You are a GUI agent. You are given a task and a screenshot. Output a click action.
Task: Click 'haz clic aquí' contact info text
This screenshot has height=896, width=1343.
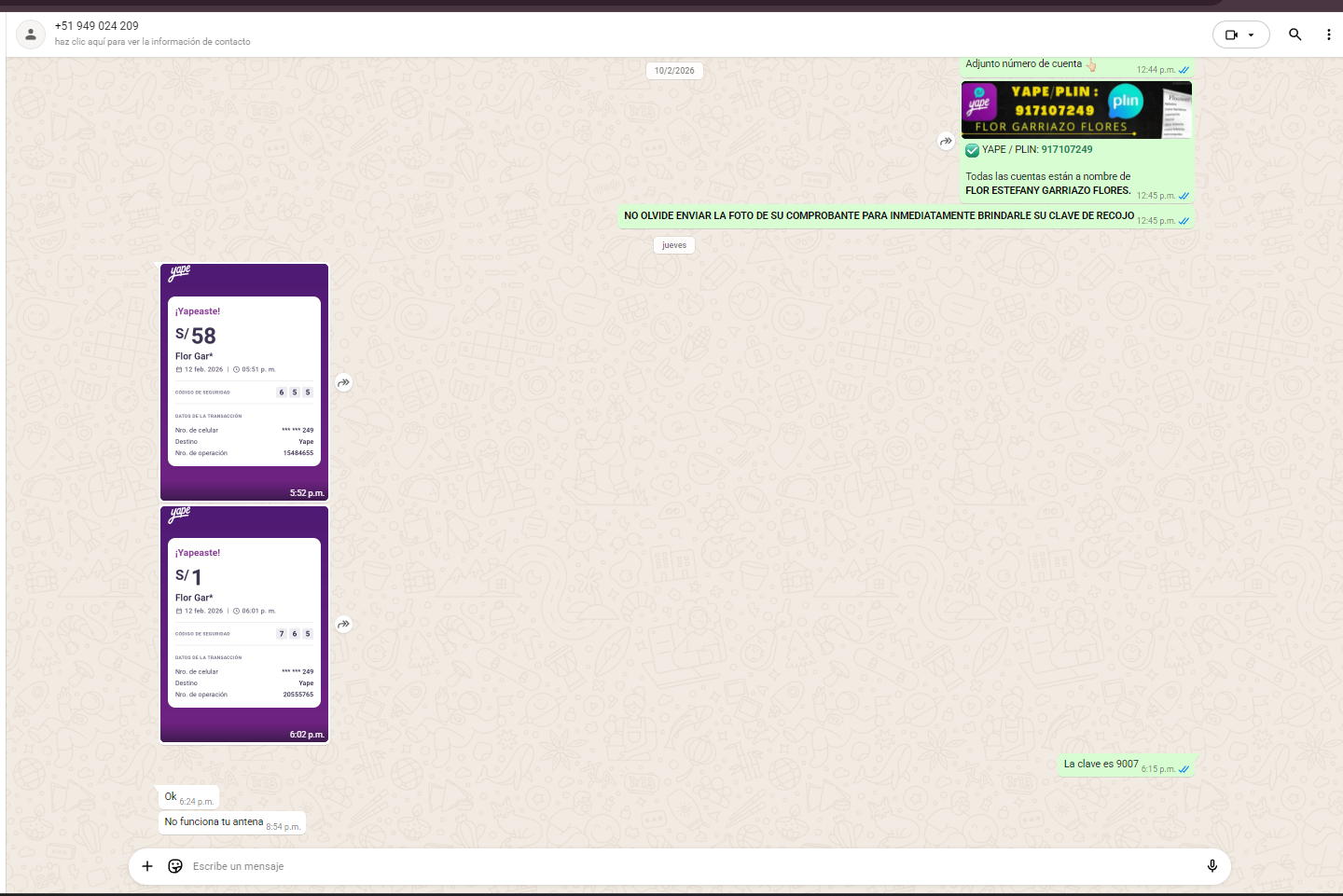coord(152,42)
